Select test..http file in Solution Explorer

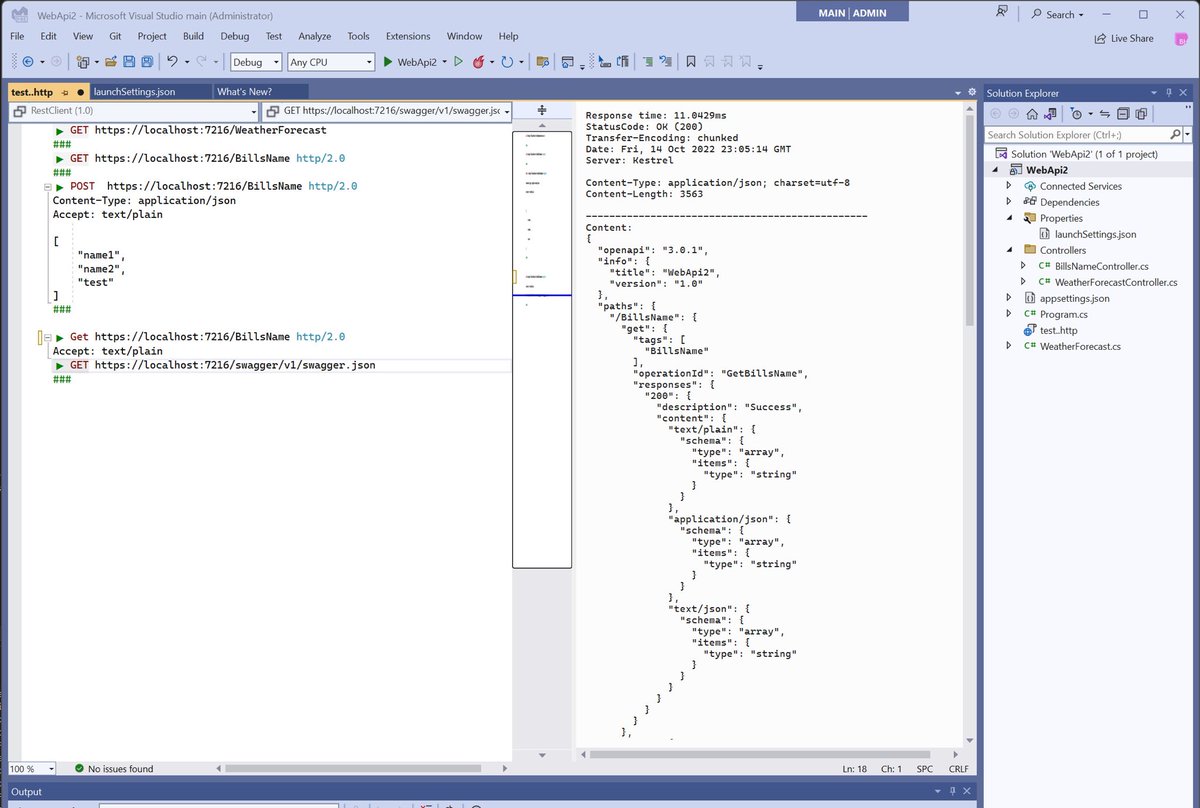click(1058, 330)
